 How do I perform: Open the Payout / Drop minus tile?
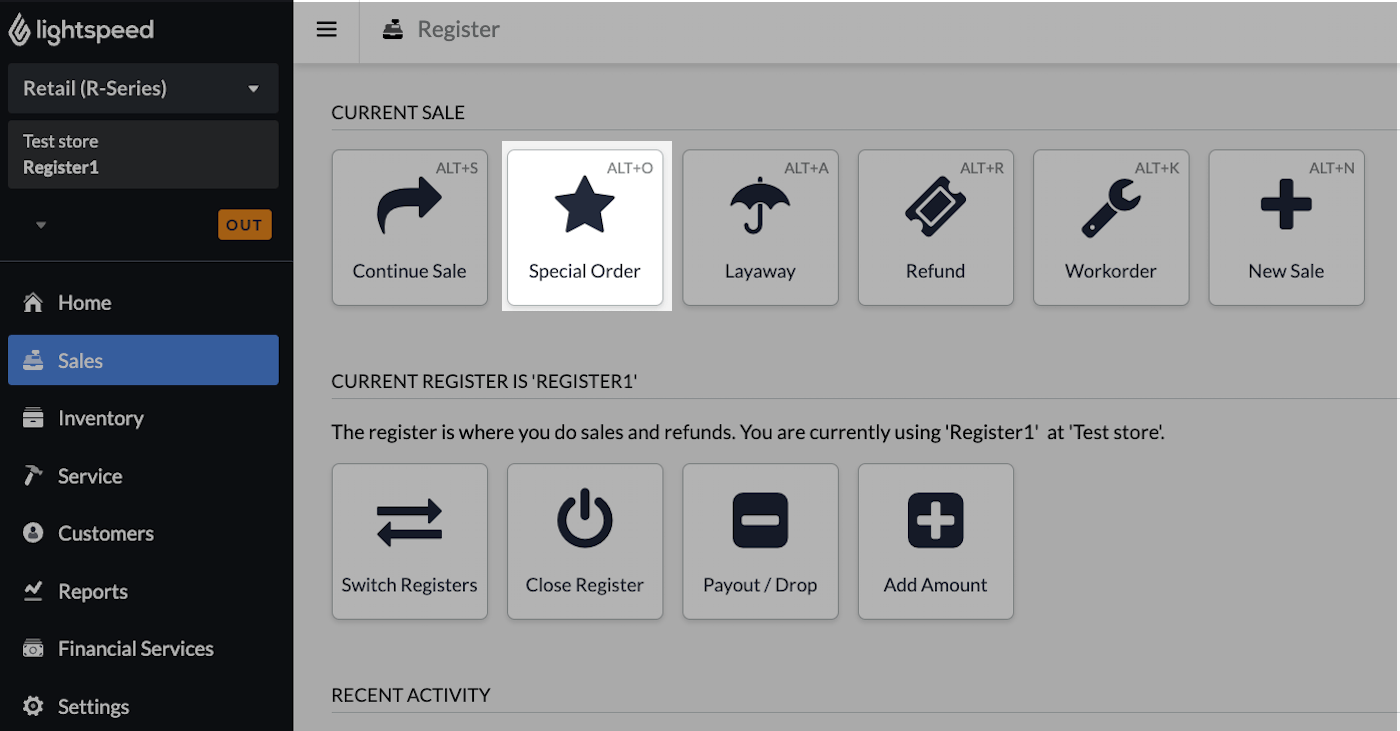tap(760, 541)
